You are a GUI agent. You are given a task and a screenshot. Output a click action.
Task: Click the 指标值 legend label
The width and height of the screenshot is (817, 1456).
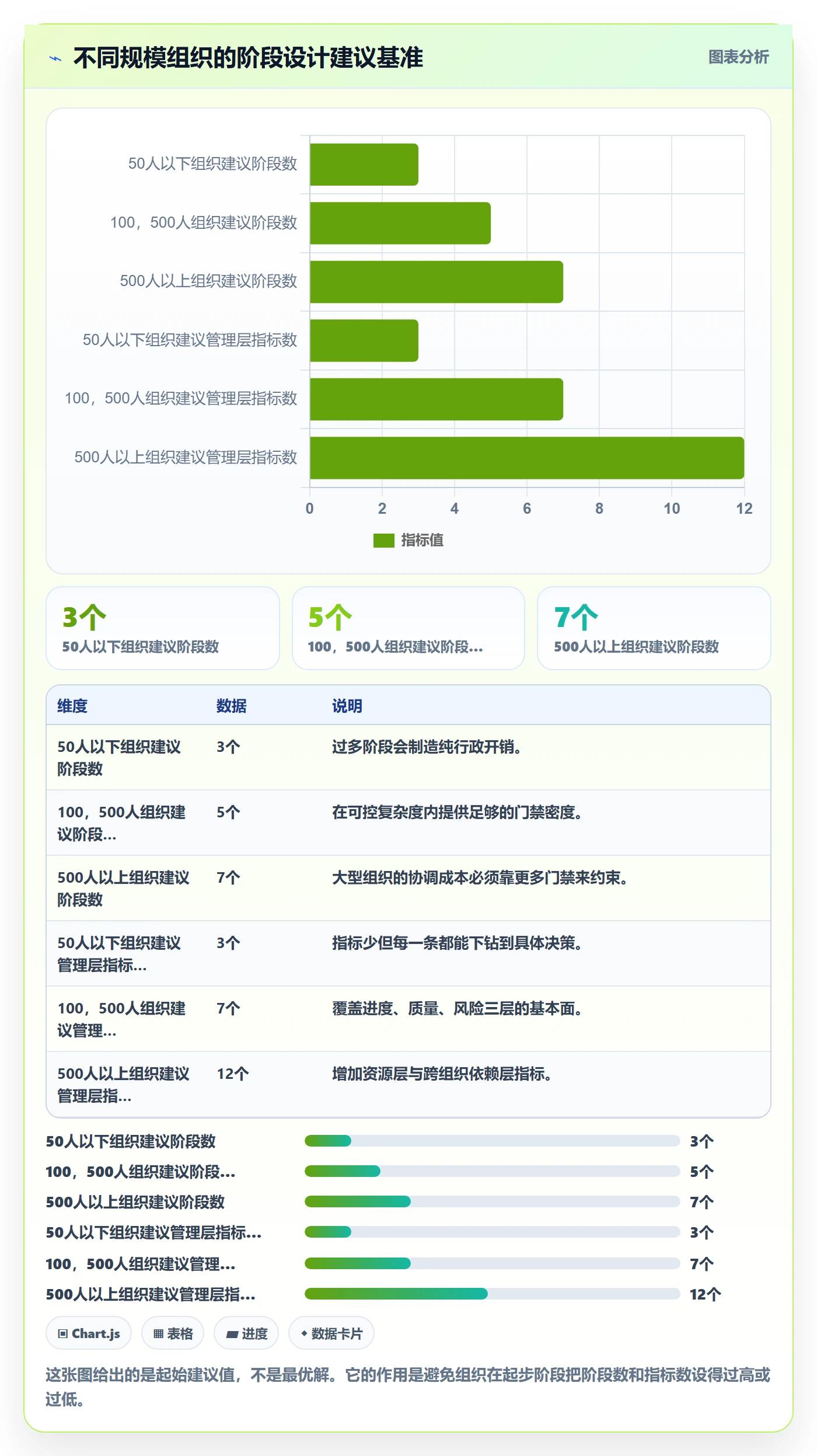(422, 541)
